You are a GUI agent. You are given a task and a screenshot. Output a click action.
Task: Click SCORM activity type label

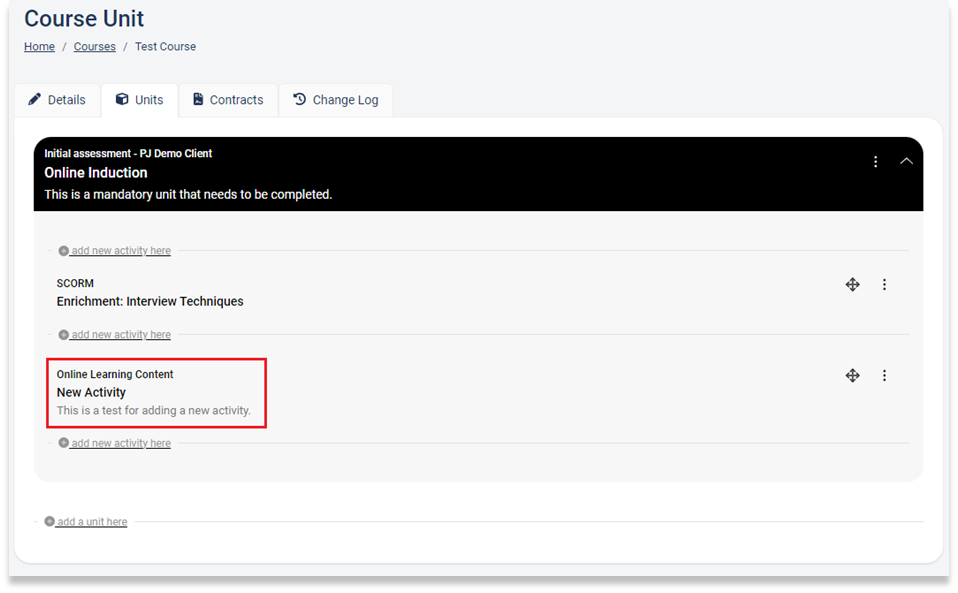point(75,283)
